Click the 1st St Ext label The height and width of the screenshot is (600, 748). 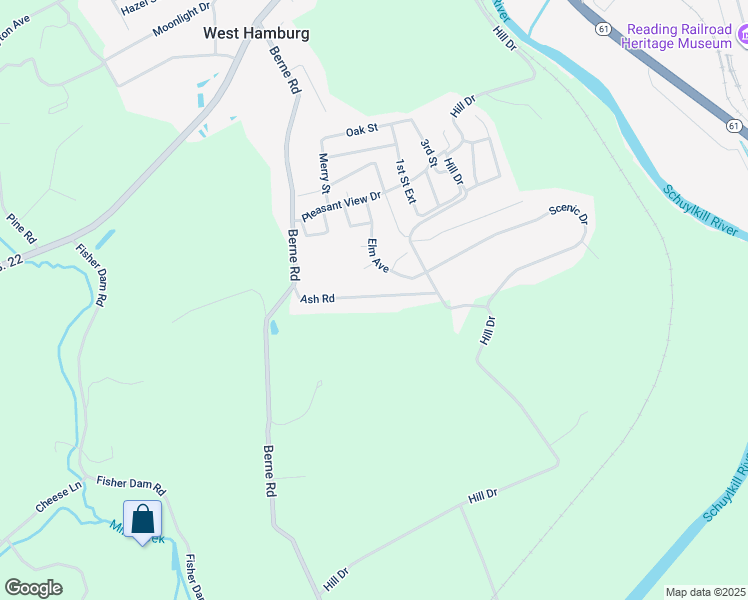pos(406,181)
